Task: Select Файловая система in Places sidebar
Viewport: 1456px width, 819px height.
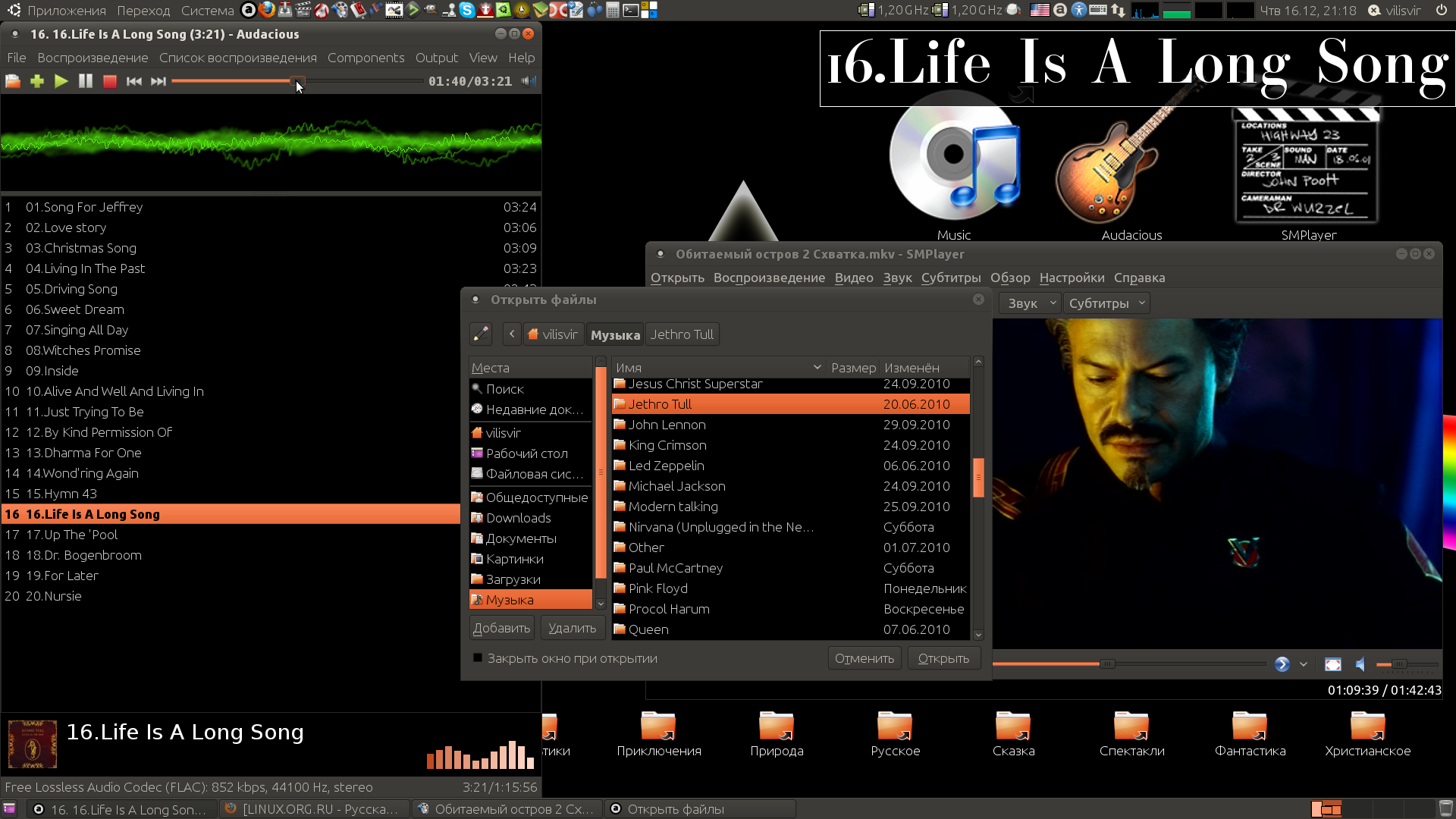Action: (x=531, y=474)
